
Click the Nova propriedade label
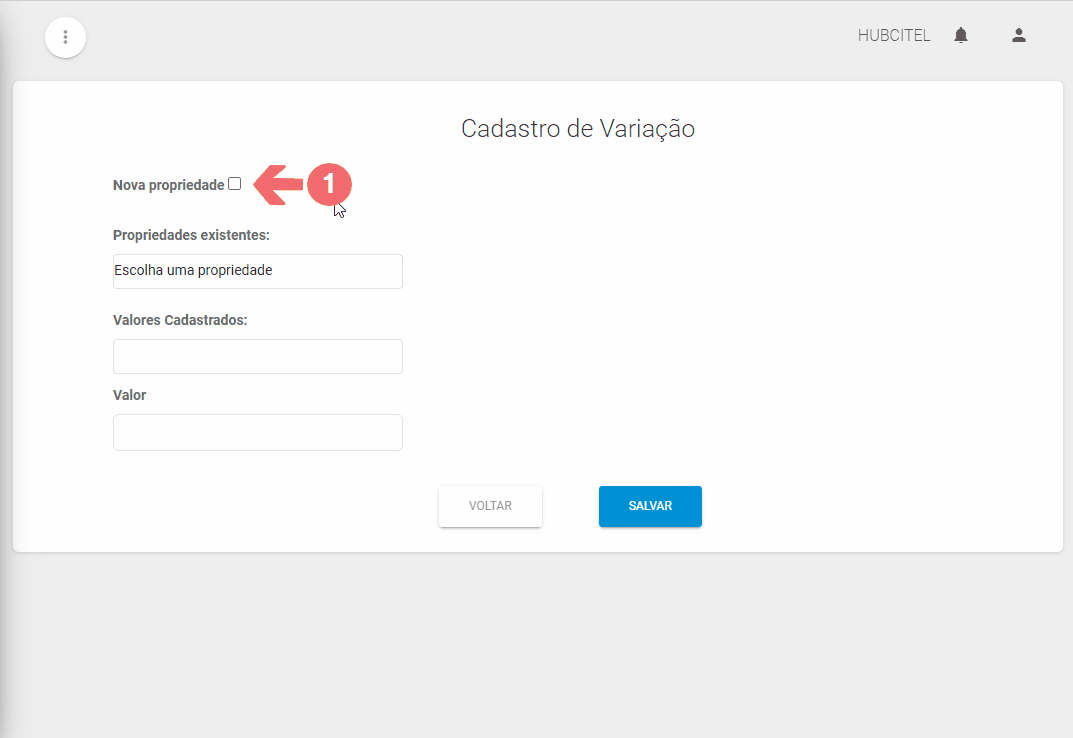(x=168, y=185)
